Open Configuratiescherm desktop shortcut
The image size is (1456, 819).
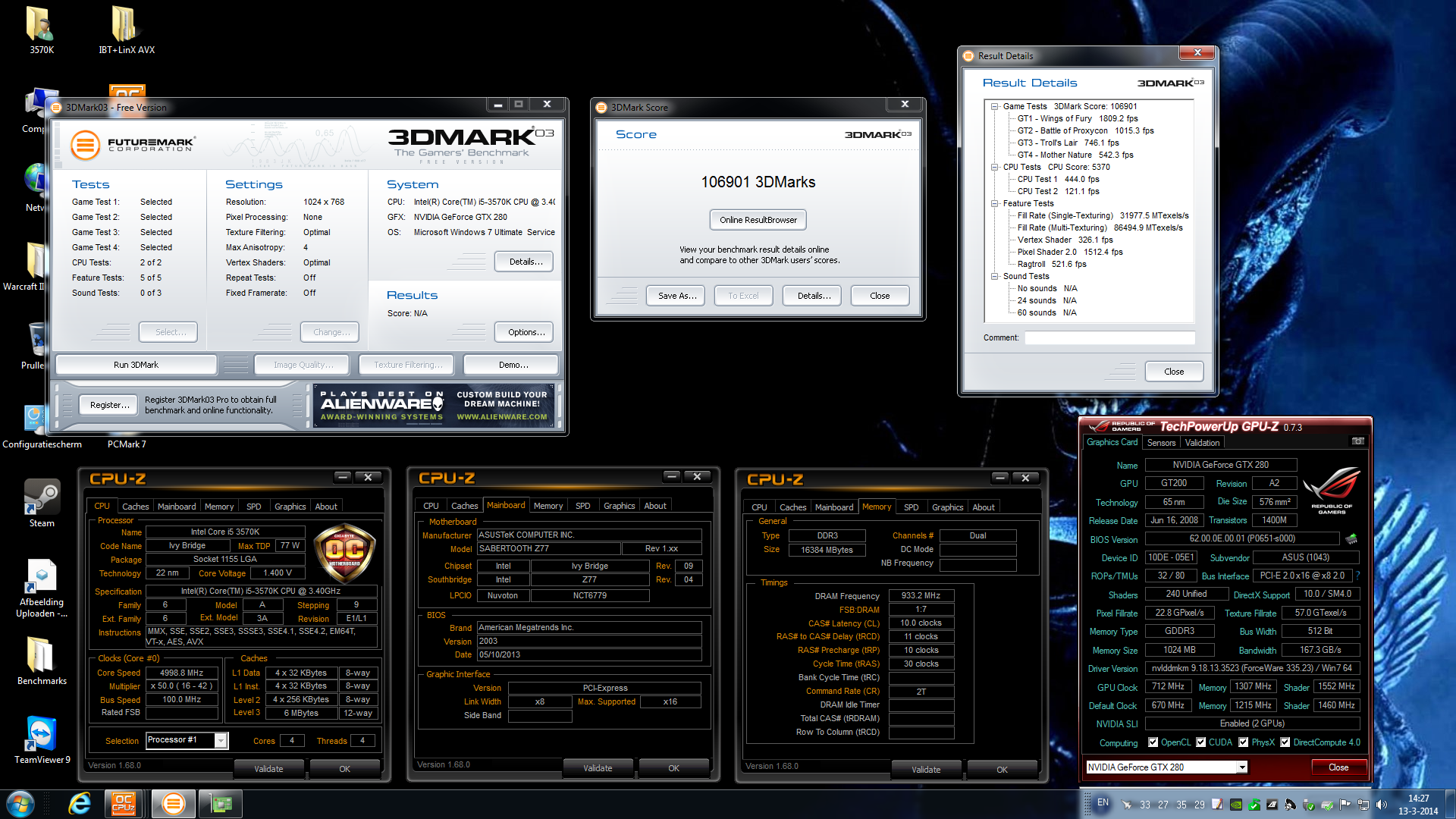(42, 426)
